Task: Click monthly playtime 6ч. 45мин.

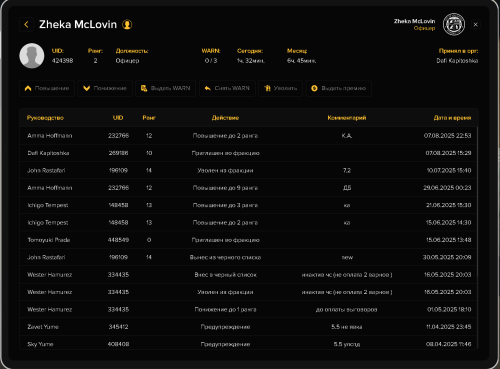Action: tap(301, 61)
